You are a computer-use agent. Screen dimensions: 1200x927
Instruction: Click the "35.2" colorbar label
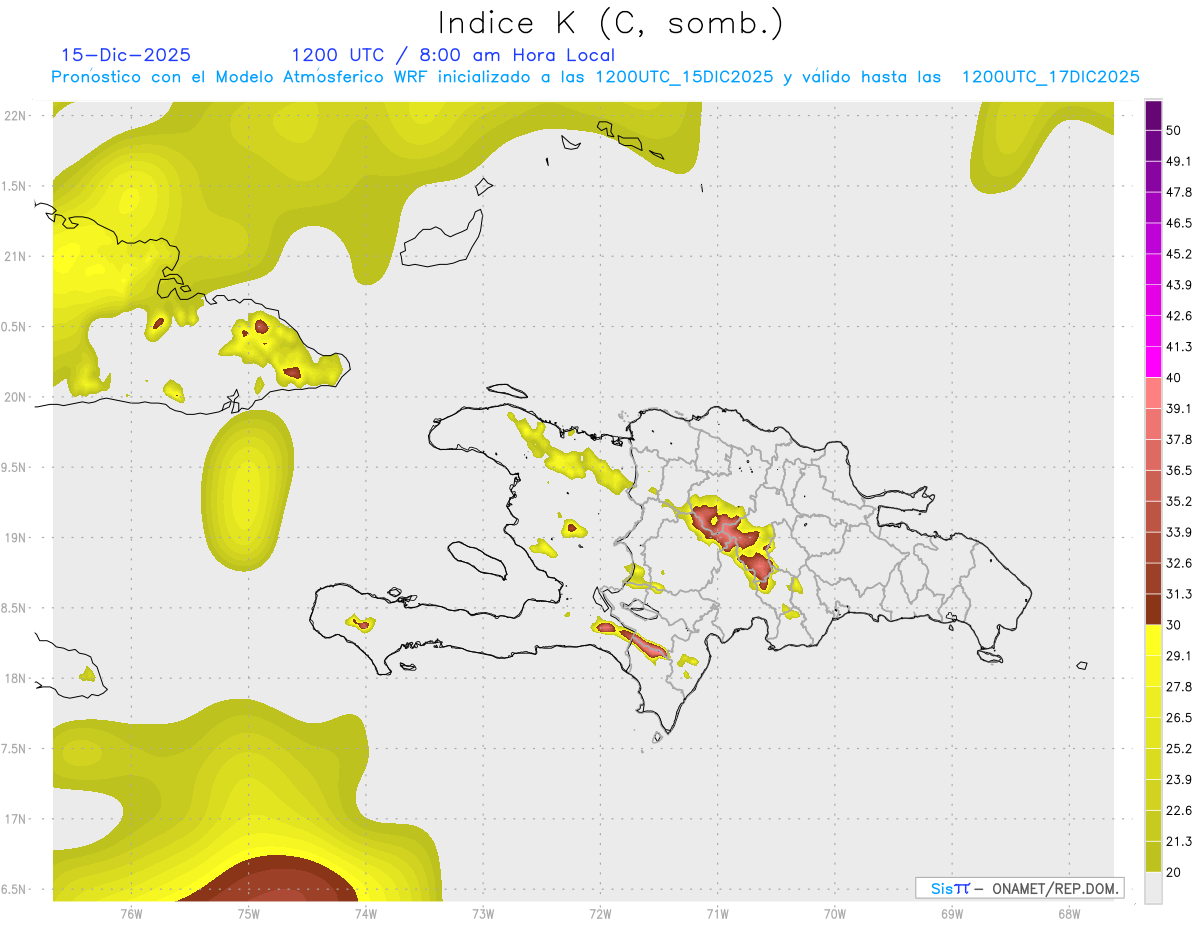1179,501
